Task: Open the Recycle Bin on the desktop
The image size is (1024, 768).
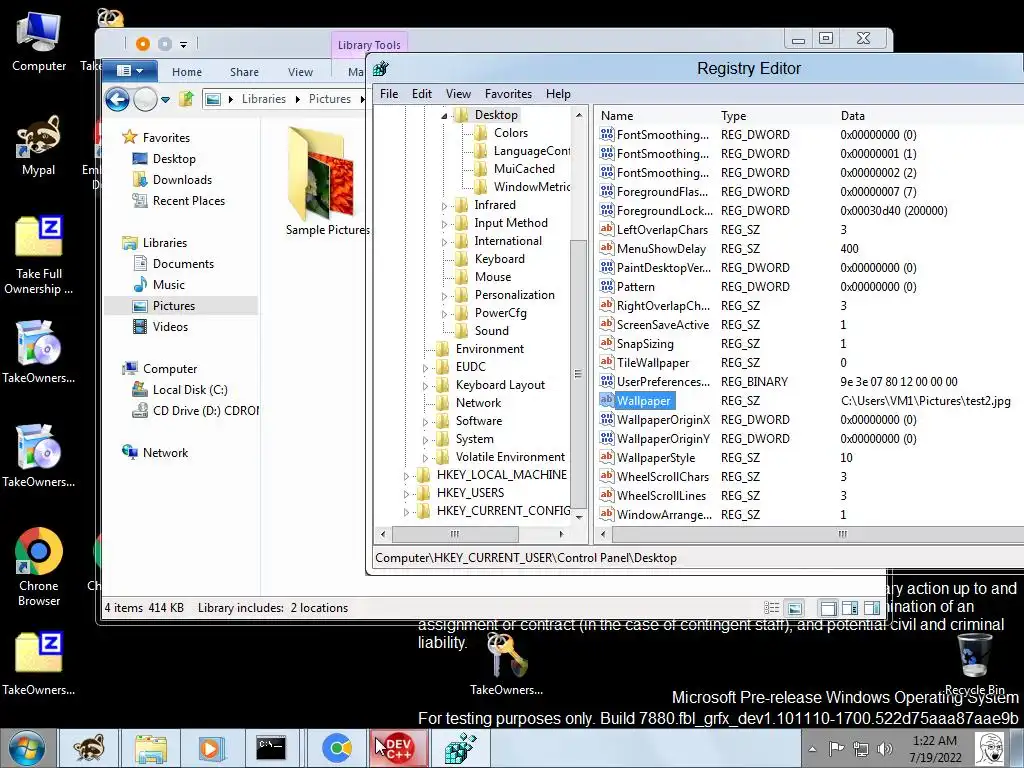Action: 974,662
